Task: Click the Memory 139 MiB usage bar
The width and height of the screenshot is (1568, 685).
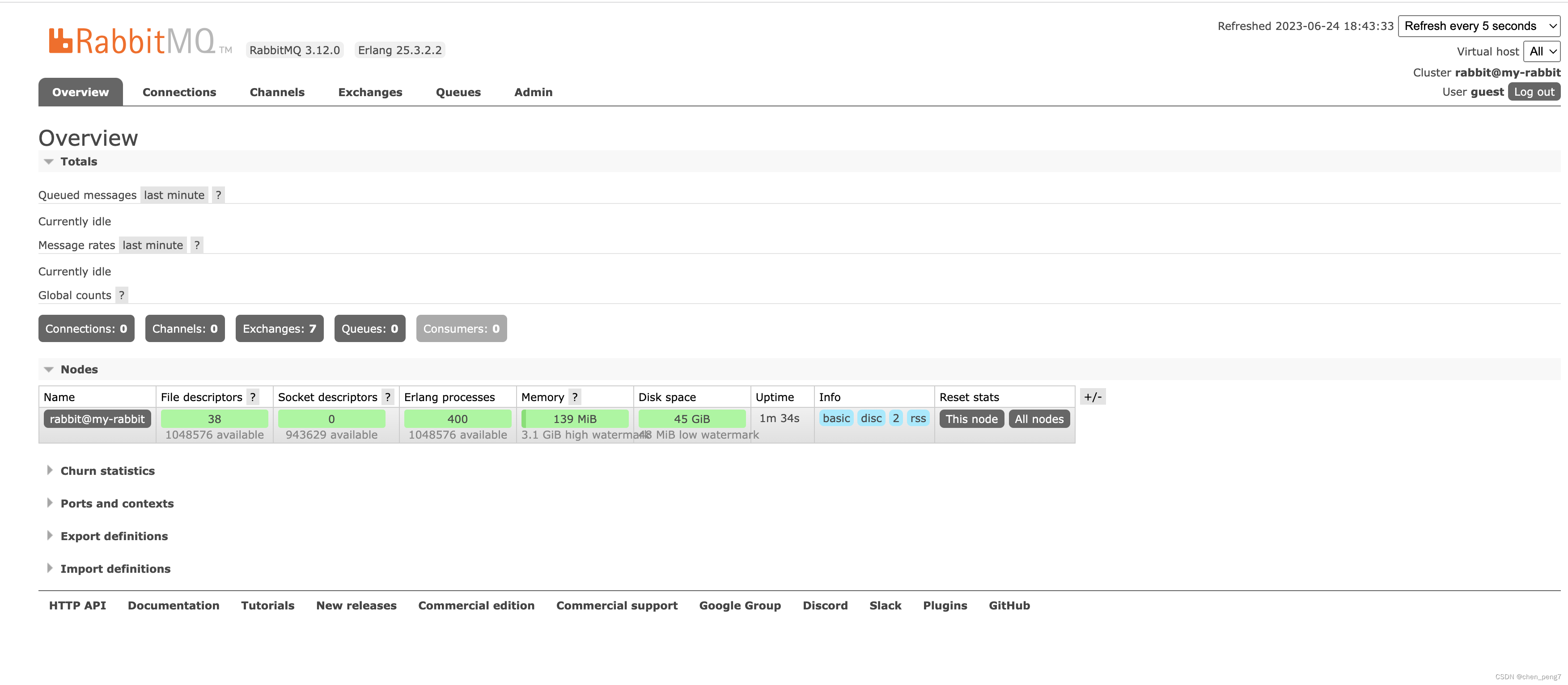Action: pyautogui.click(x=575, y=419)
